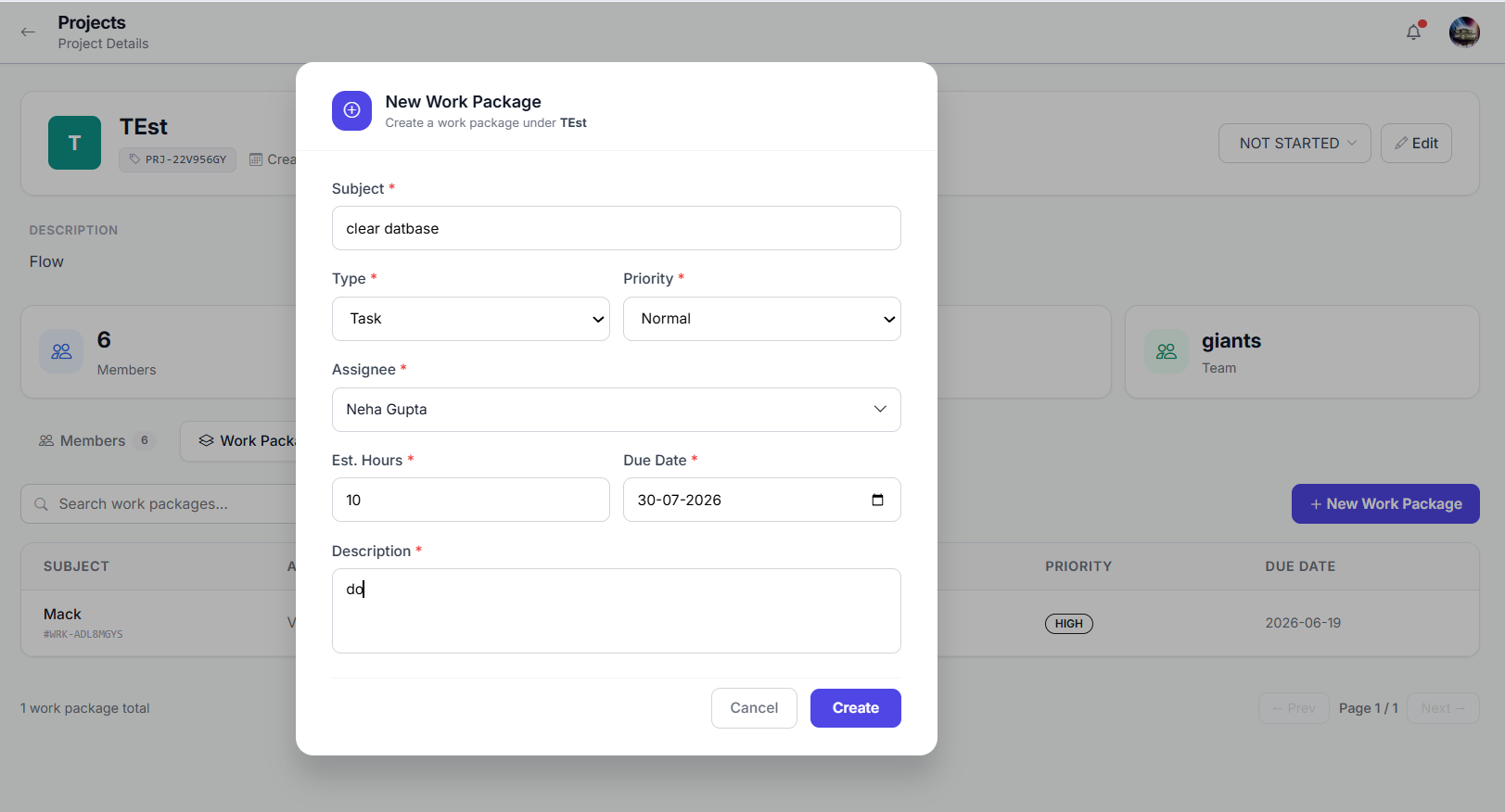Open the Due Date calendar picker icon
The image size is (1505, 812).
(877, 500)
